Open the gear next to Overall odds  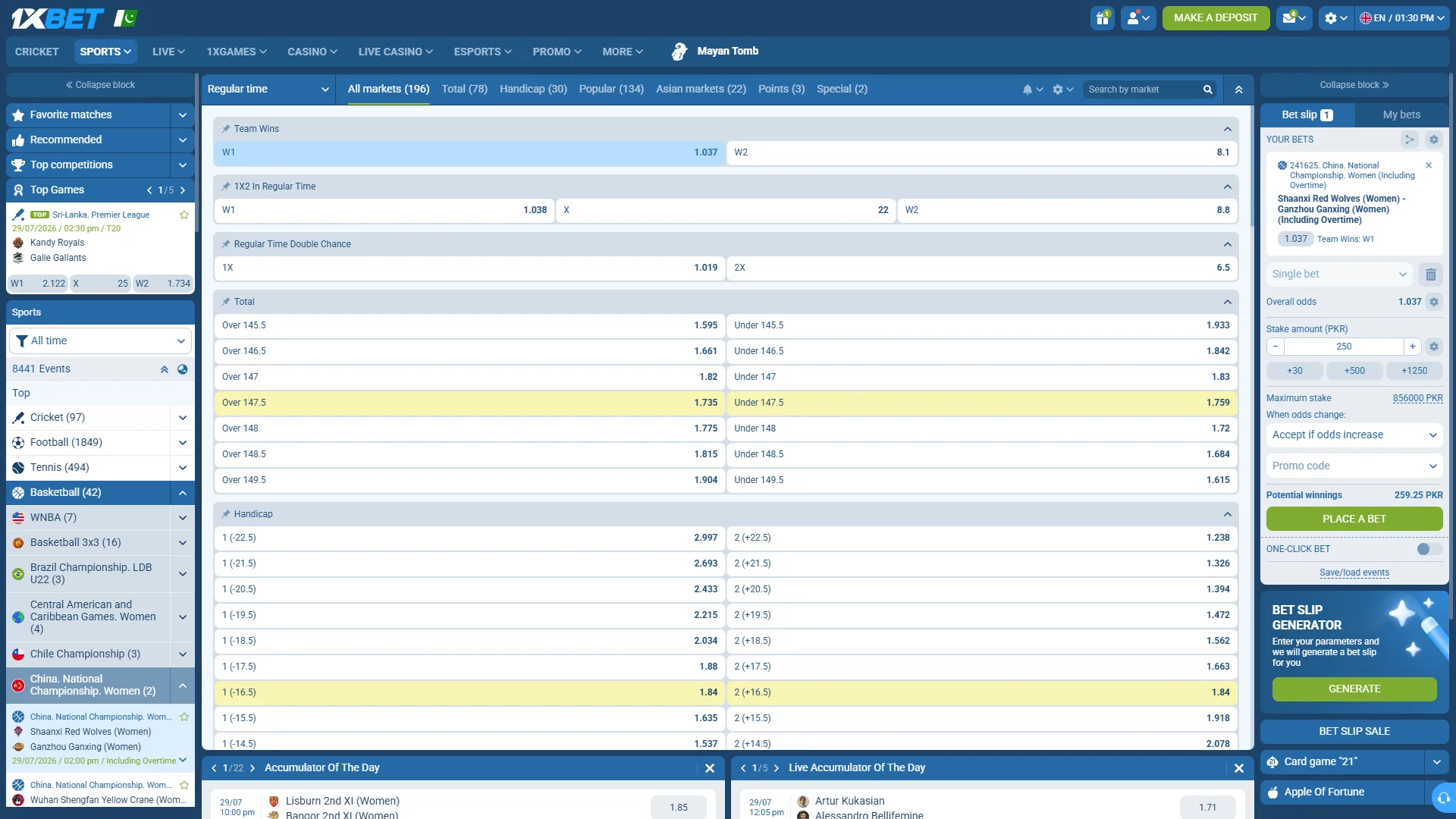pyautogui.click(x=1433, y=302)
